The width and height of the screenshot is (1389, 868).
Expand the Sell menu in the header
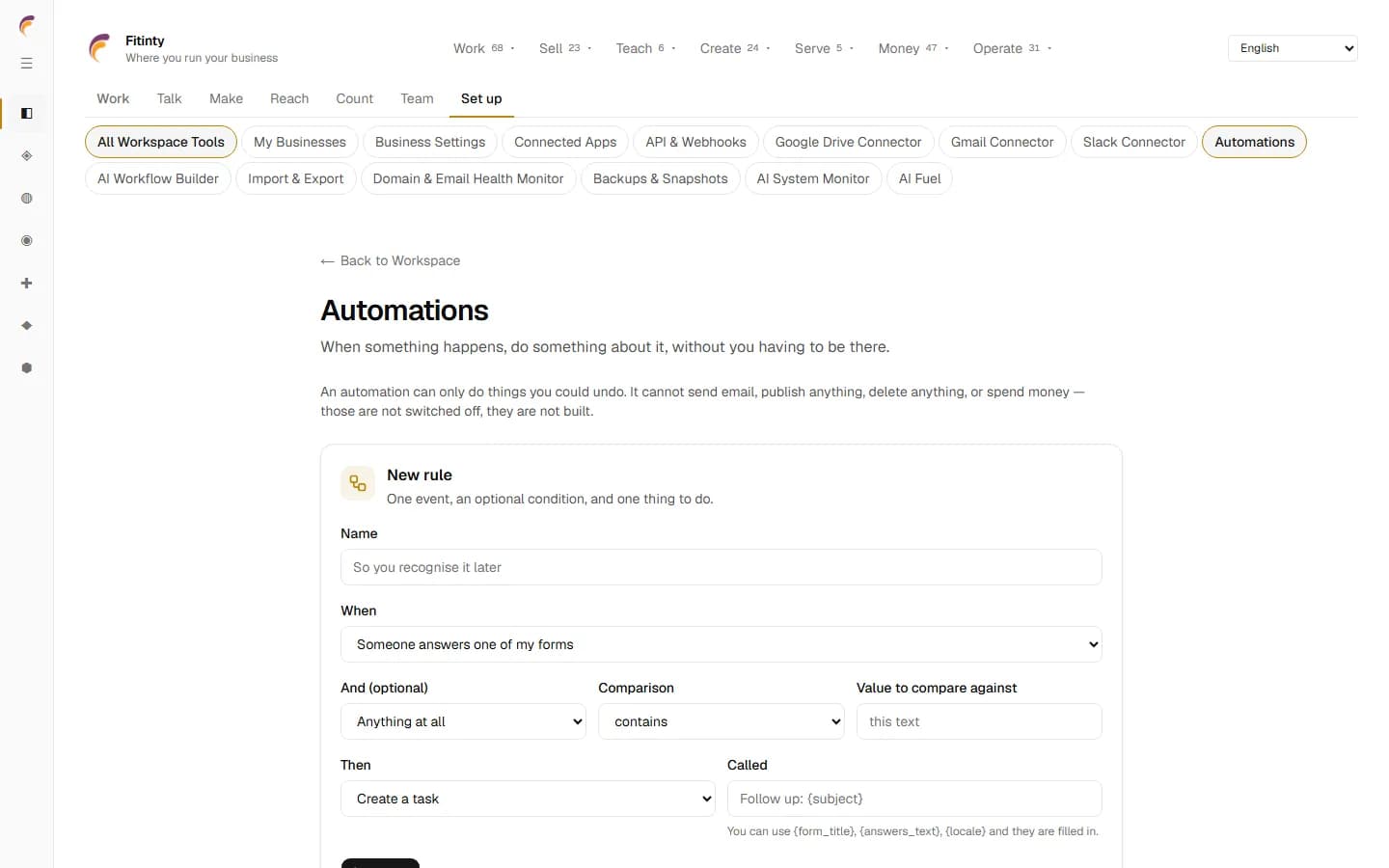point(565,48)
